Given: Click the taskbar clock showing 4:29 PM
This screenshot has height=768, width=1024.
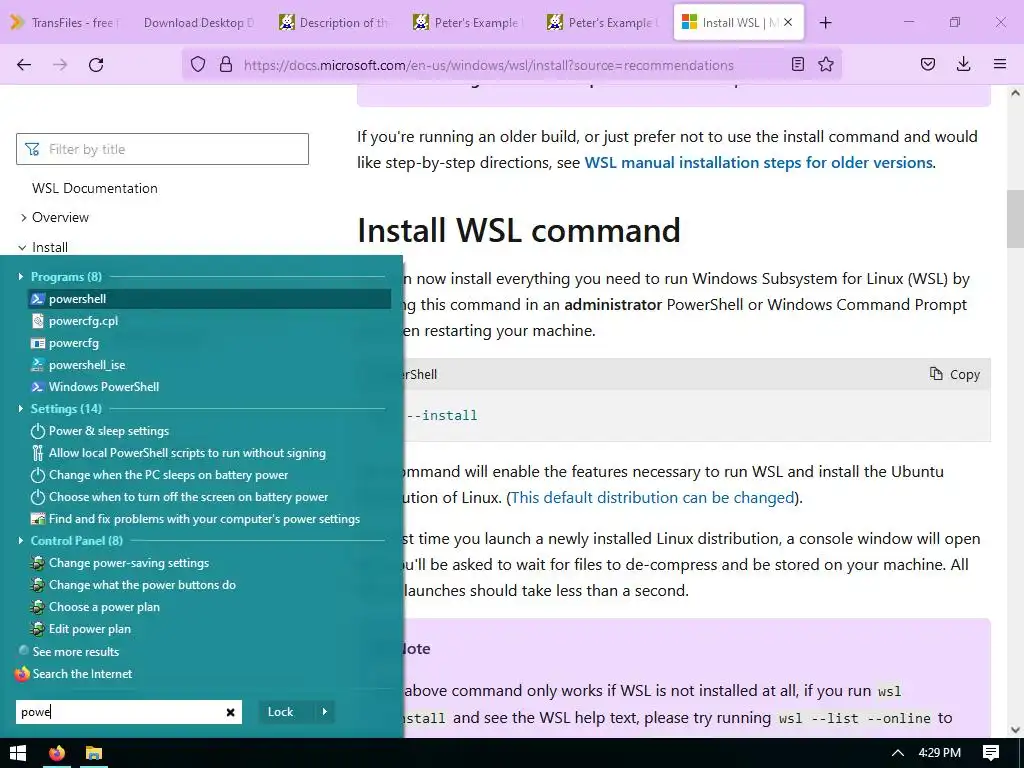Looking at the screenshot, I should pyautogui.click(x=939, y=753).
